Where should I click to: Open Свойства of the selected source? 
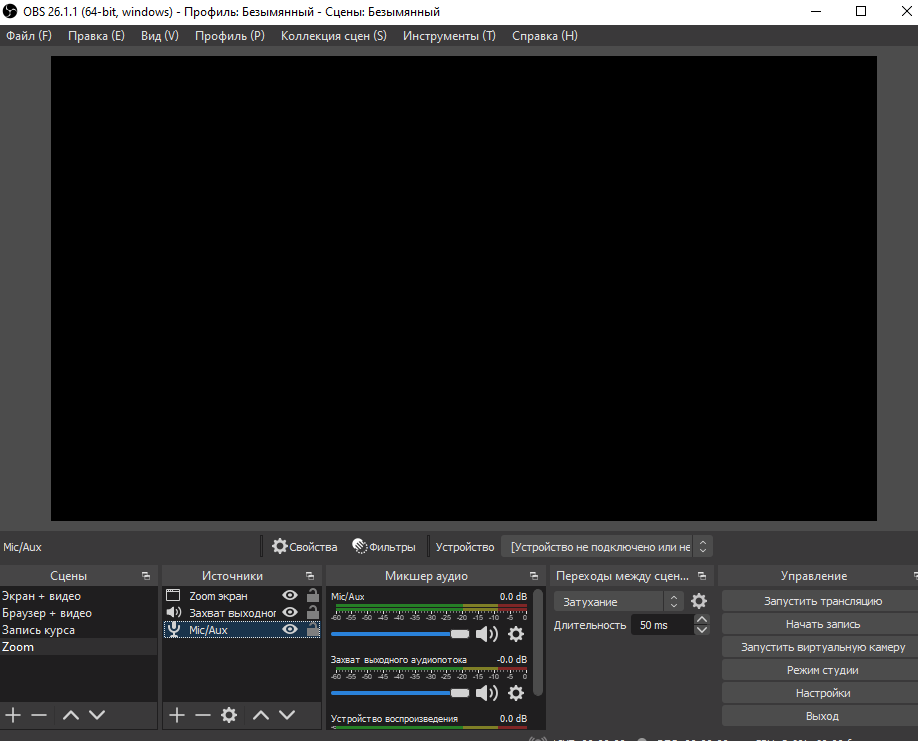(x=305, y=547)
